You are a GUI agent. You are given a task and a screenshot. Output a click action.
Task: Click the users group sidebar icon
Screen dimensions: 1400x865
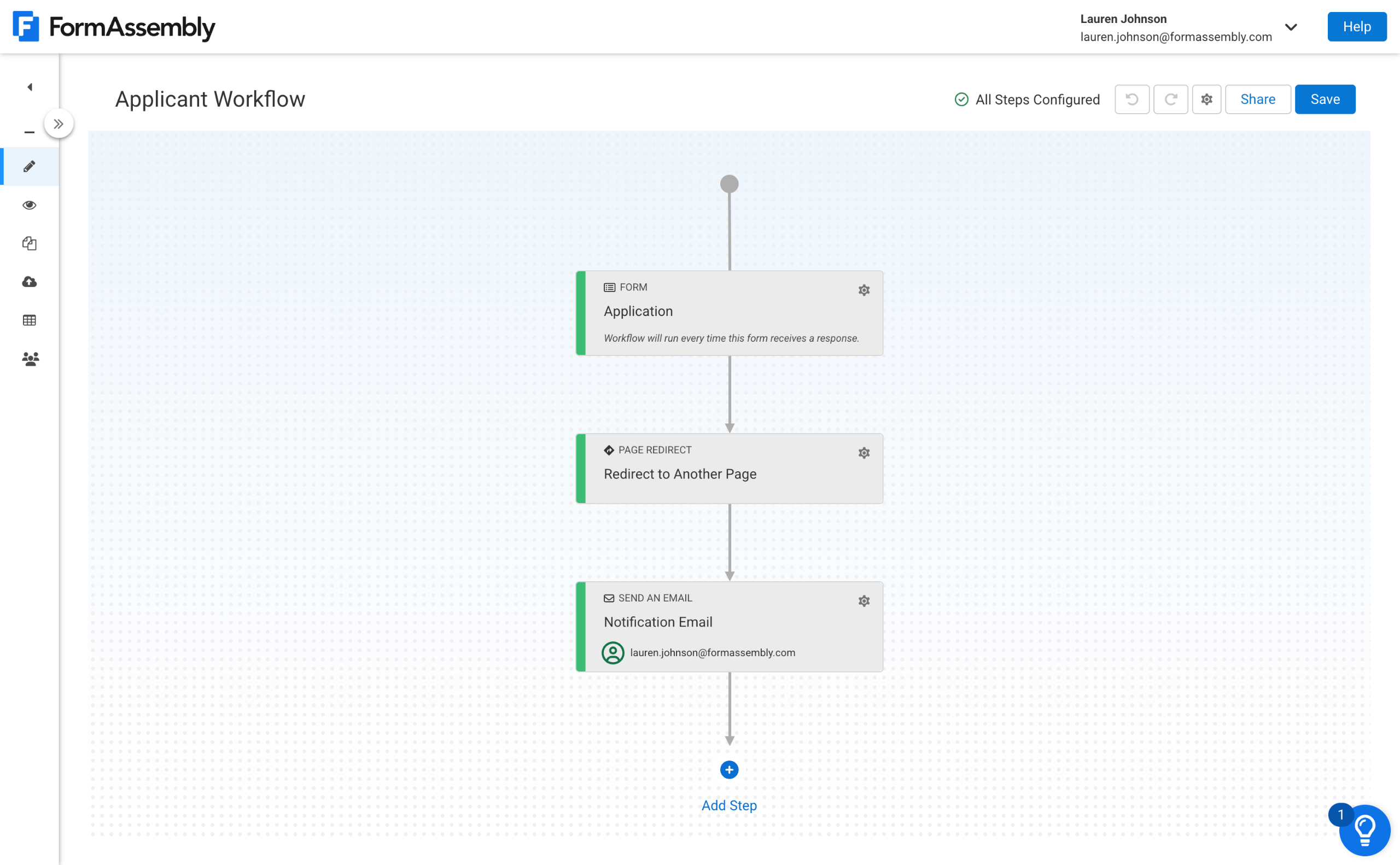coord(30,359)
